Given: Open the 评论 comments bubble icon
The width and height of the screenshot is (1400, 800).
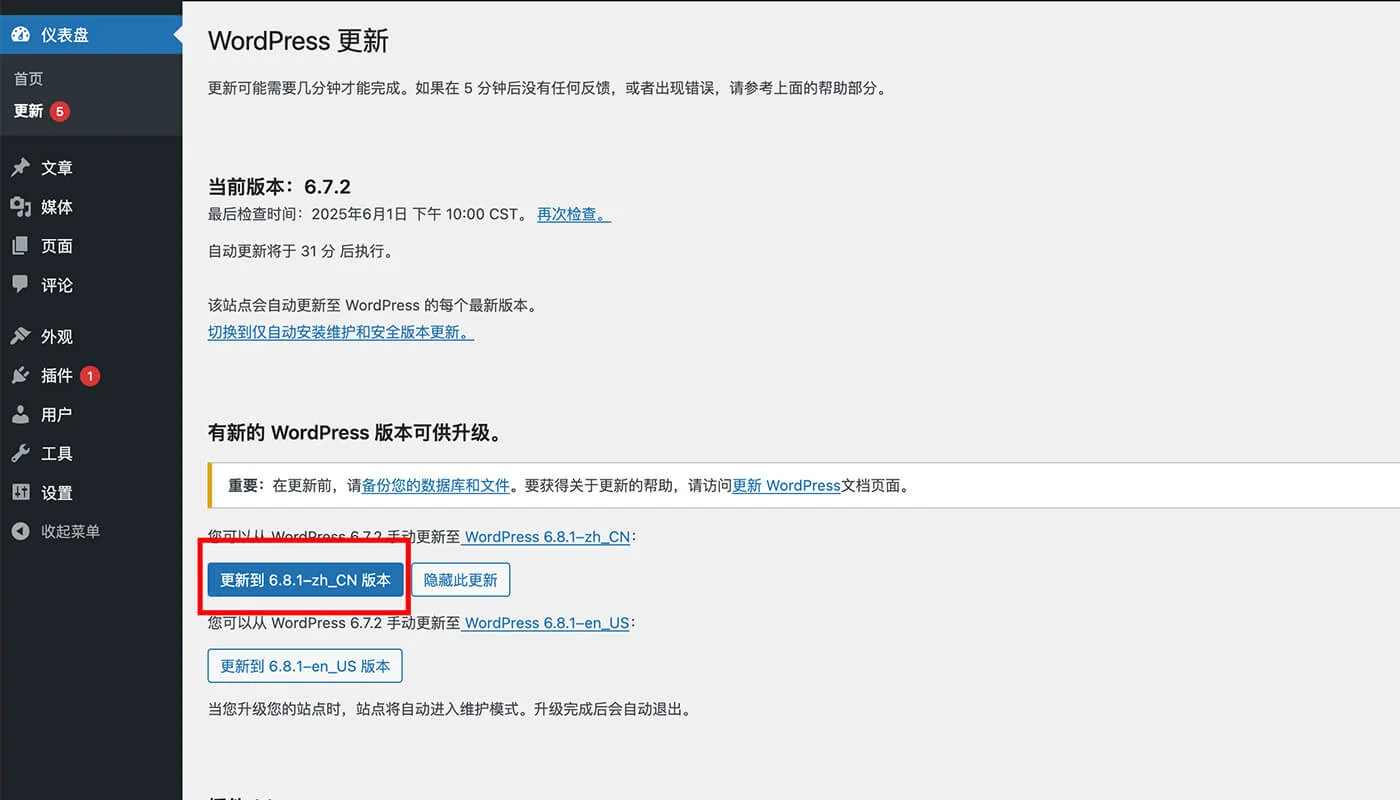Looking at the screenshot, I should coord(22,285).
